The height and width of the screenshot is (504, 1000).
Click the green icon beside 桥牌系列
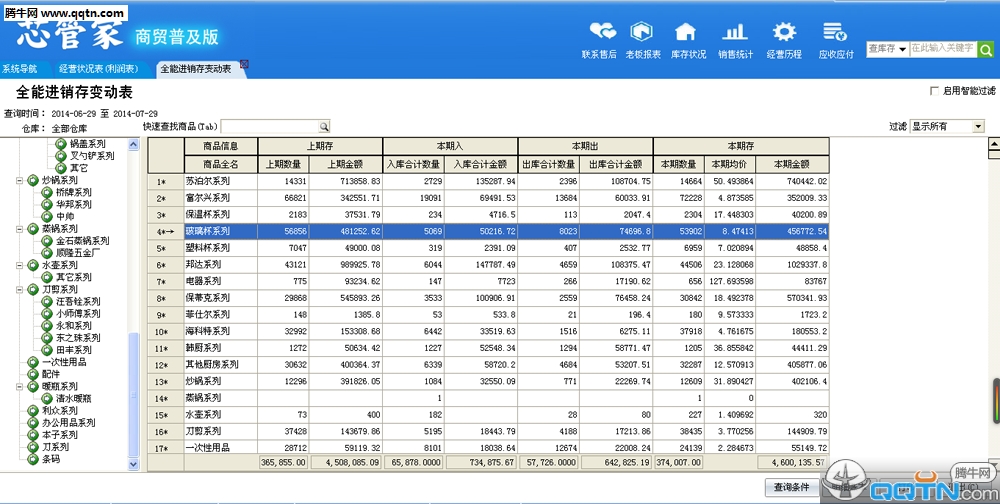(x=47, y=192)
